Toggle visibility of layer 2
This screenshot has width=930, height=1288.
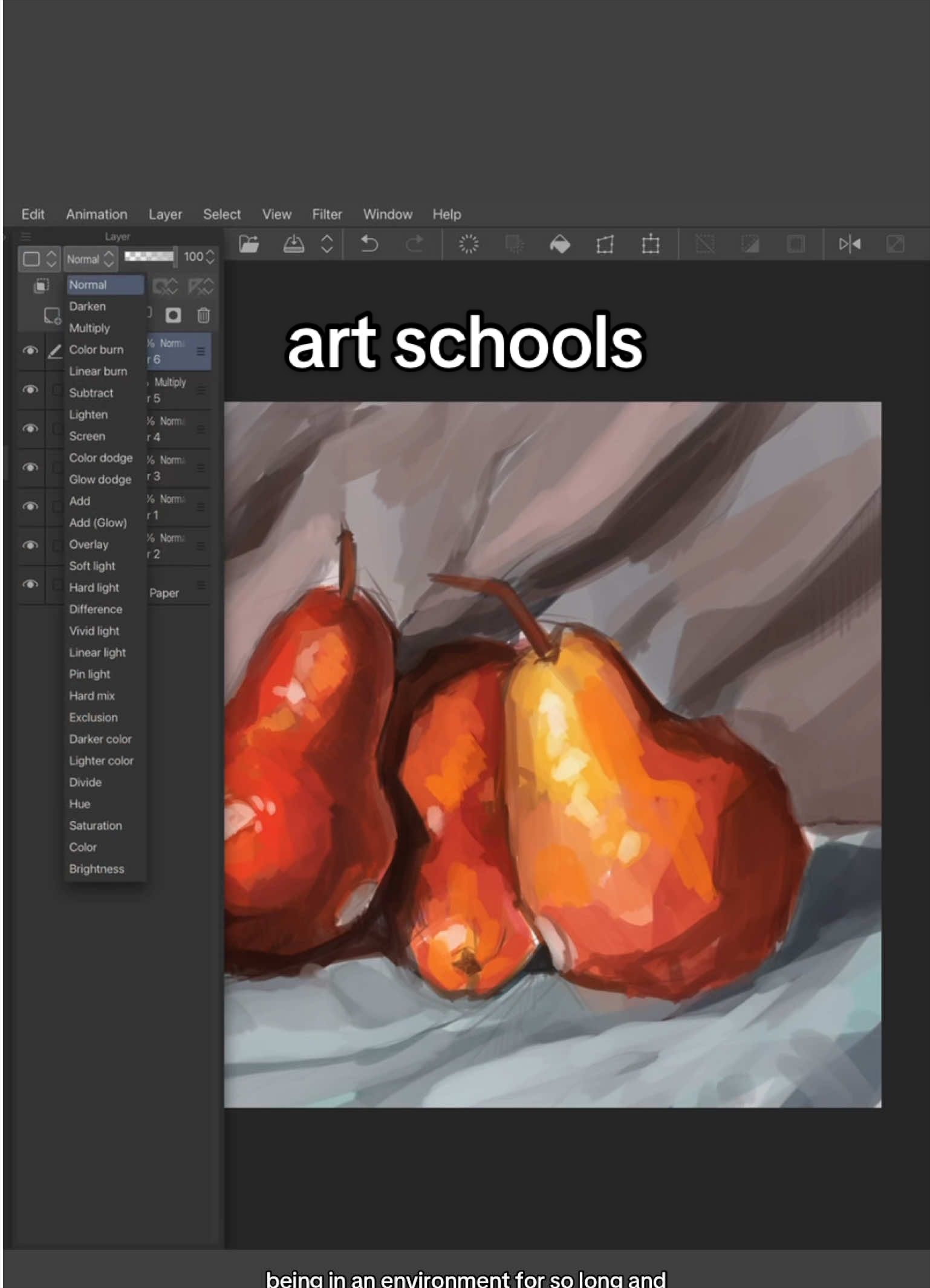point(30,545)
